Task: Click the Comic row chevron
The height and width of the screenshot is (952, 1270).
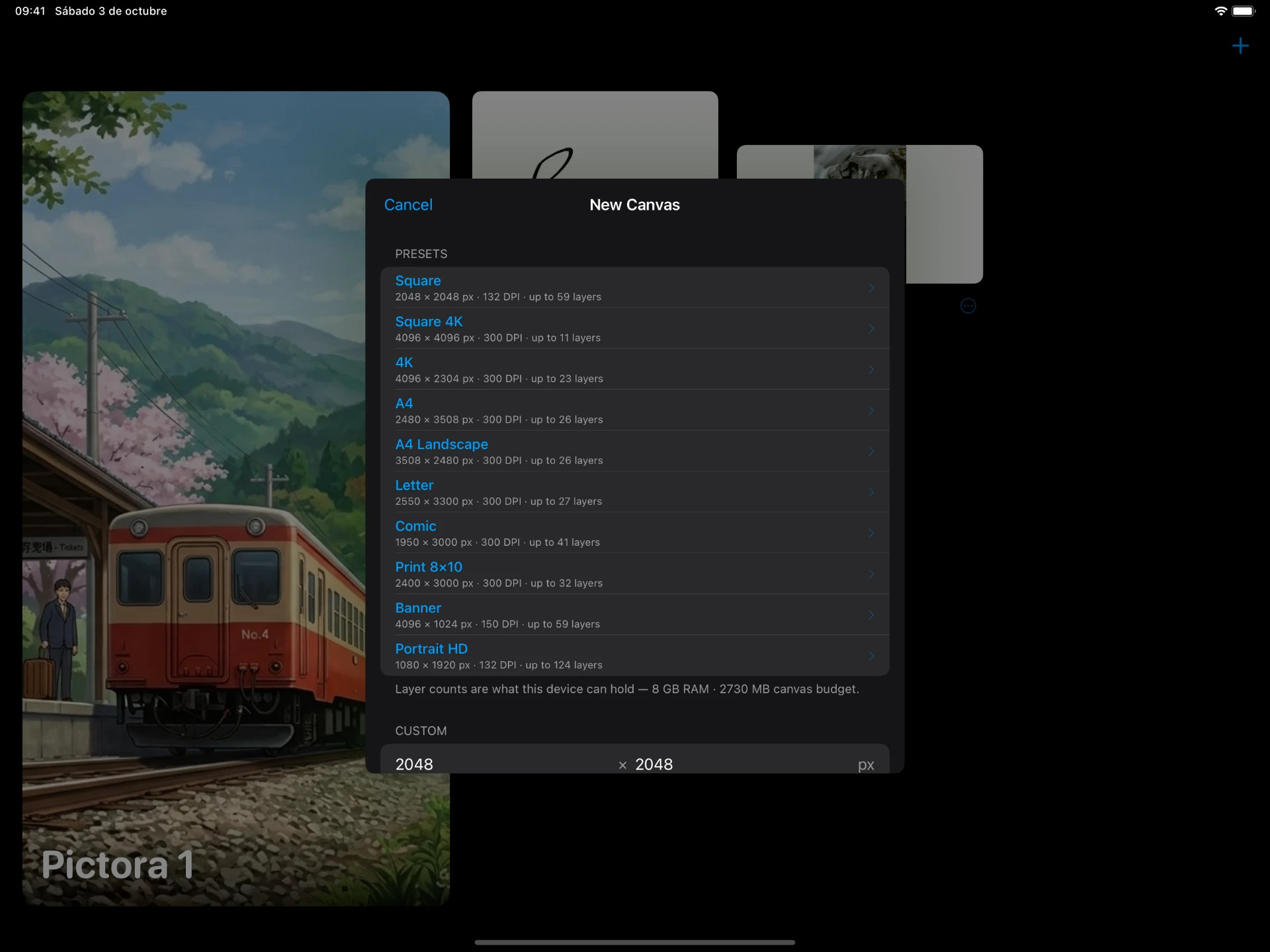Action: click(871, 533)
